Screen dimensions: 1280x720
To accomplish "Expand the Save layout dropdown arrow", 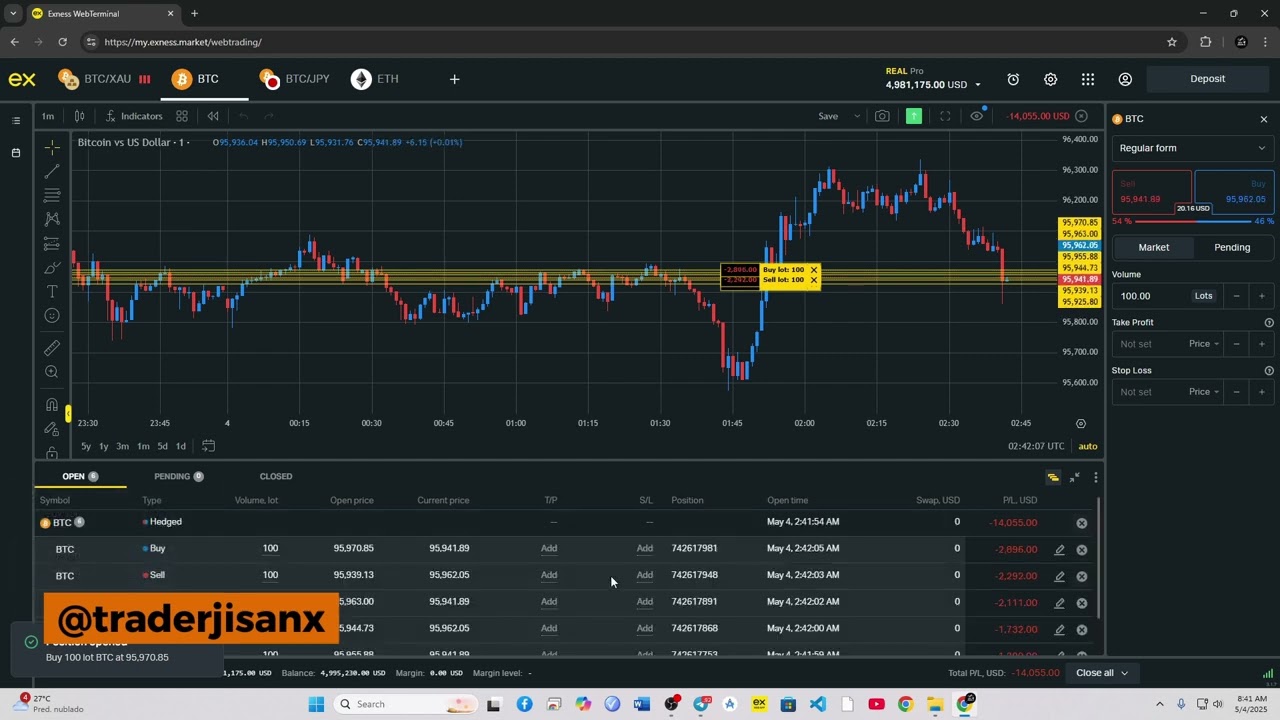I will (x=857, y=116).
